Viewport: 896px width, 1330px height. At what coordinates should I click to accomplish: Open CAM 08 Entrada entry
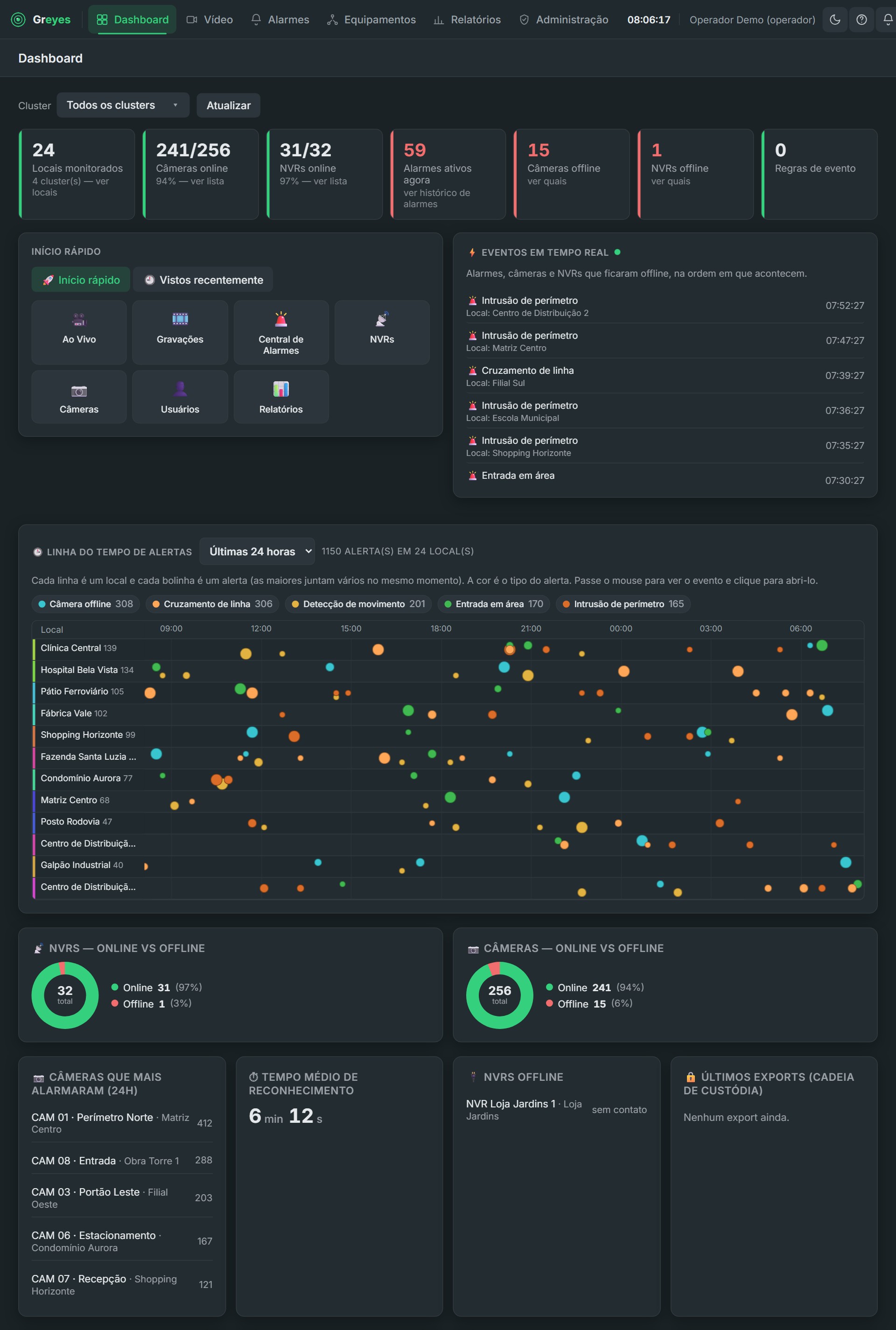[122, 1160]
